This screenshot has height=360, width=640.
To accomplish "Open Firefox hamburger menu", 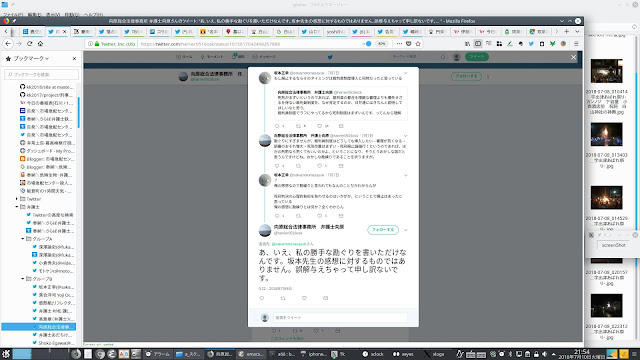I will (x=576, y=44).
